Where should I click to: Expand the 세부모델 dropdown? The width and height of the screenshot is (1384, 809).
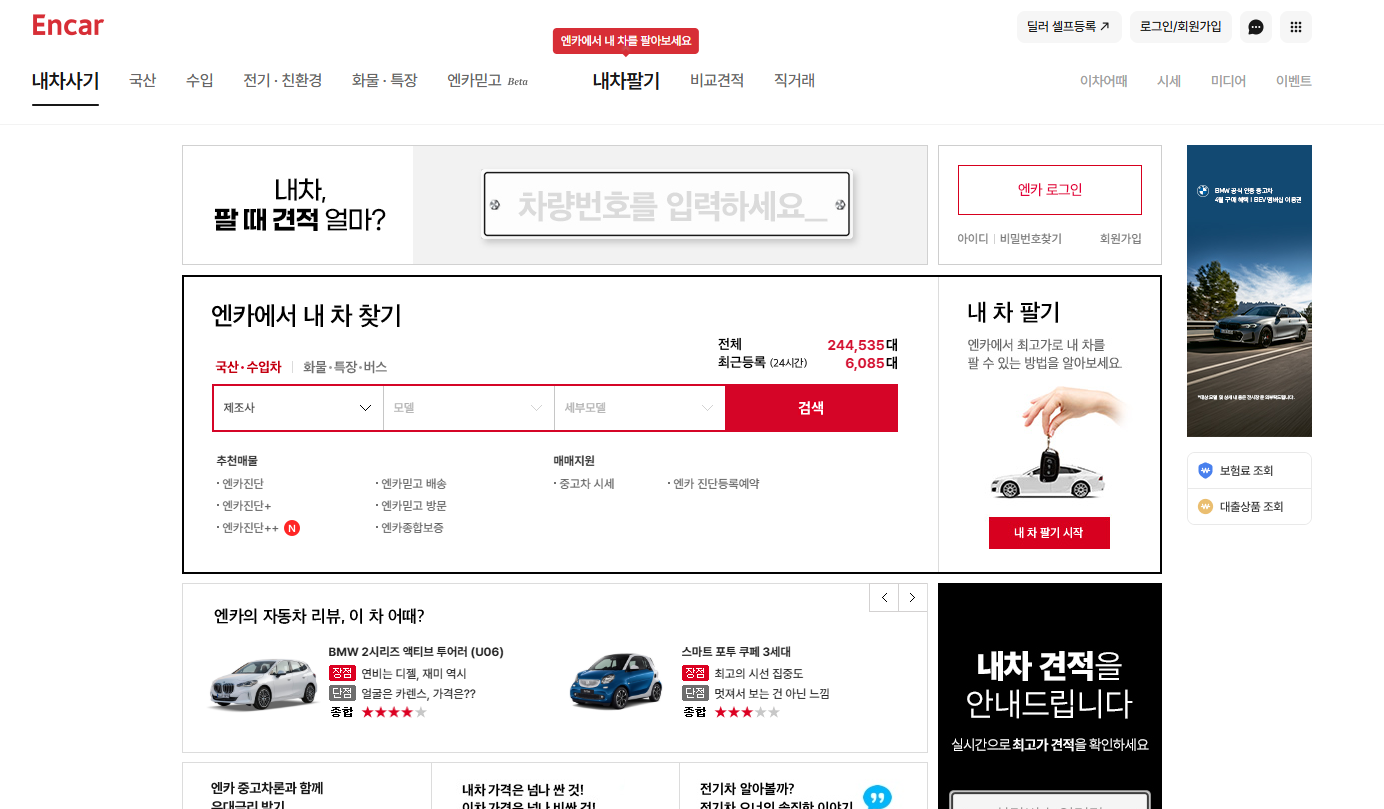point(640,408)
